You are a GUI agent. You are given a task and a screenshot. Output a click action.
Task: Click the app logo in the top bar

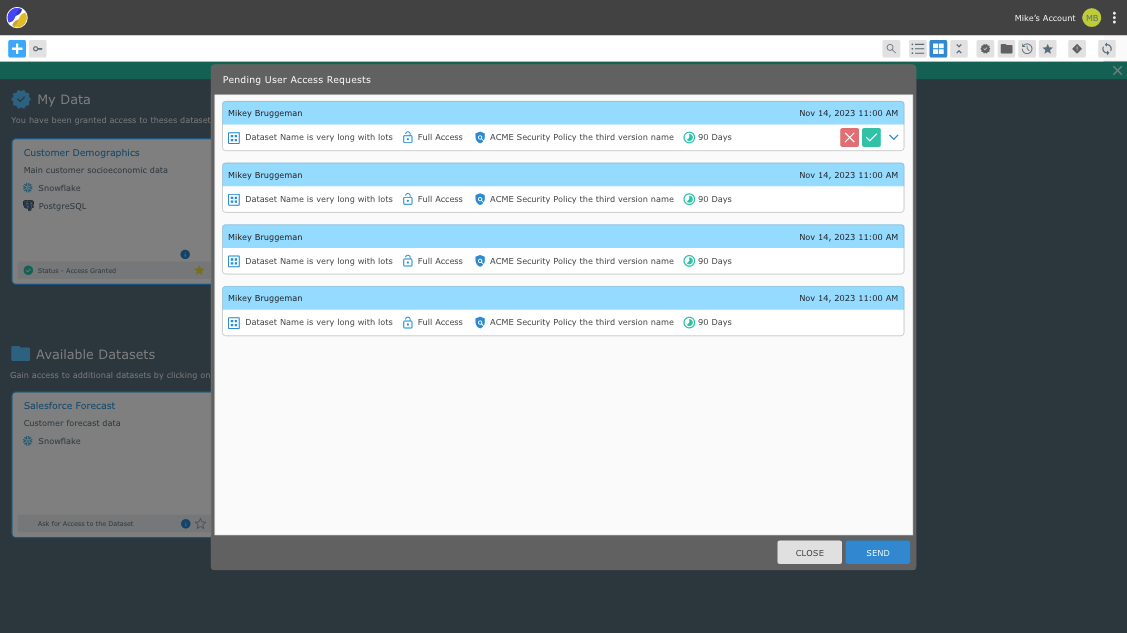click(x=17, y=17)
